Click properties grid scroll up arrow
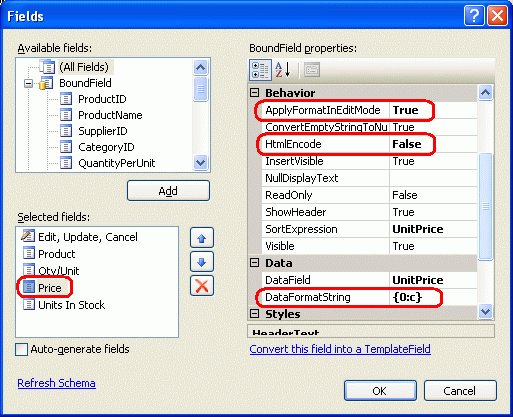Screen dimensions: 513x417 click(485, 93)
